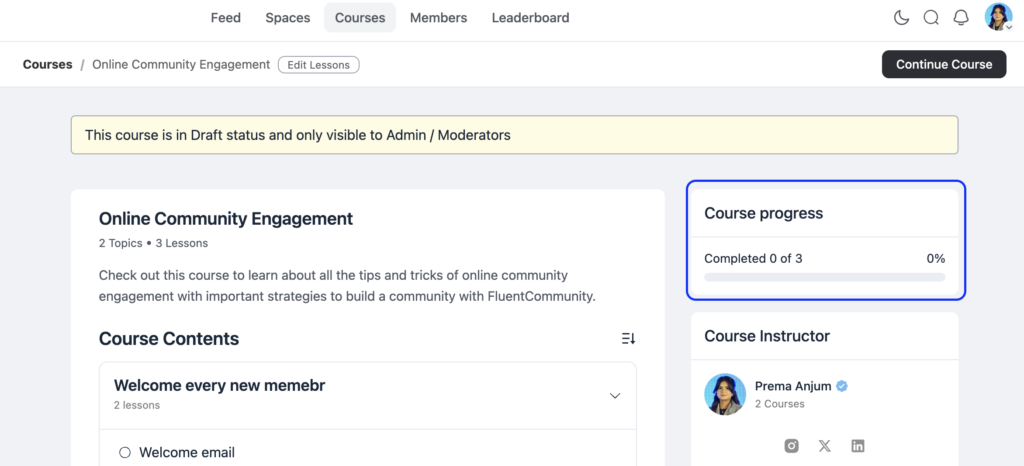
Task: Click the 'Completed 0 of 3' text
Action: tap(753, 258)
